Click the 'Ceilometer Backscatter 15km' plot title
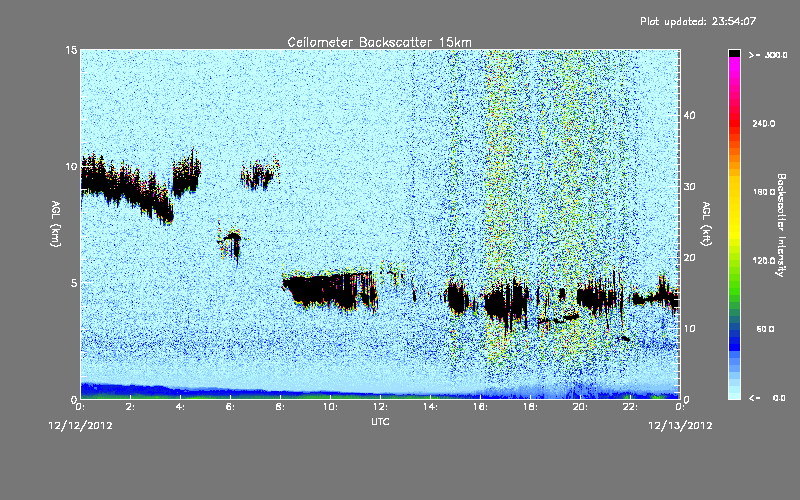This screenshot has height=500, width=800. click(379, 42)
